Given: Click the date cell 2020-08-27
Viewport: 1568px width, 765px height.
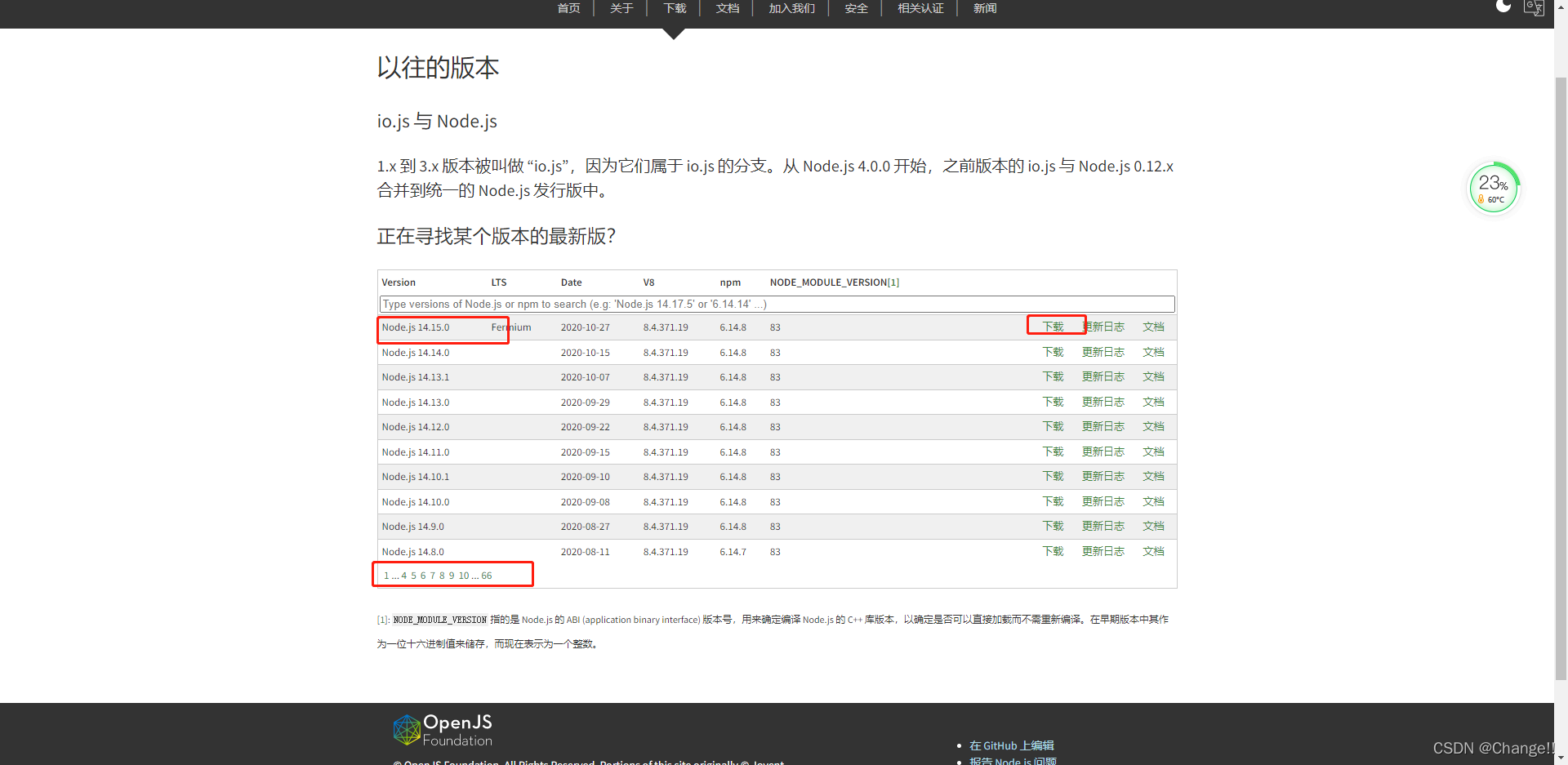Looking at the screenshot, I should 585,527.
